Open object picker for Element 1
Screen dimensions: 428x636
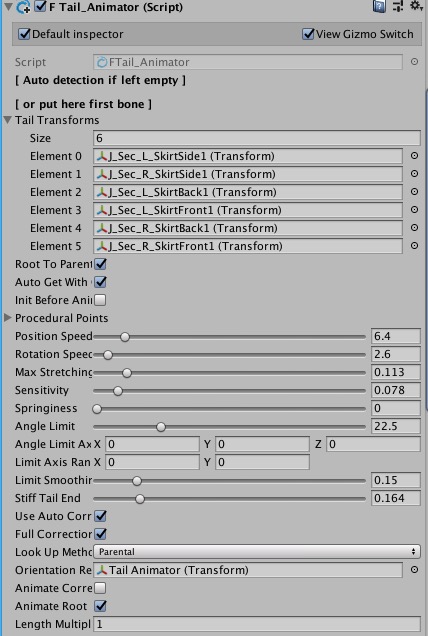click(414, 174)
